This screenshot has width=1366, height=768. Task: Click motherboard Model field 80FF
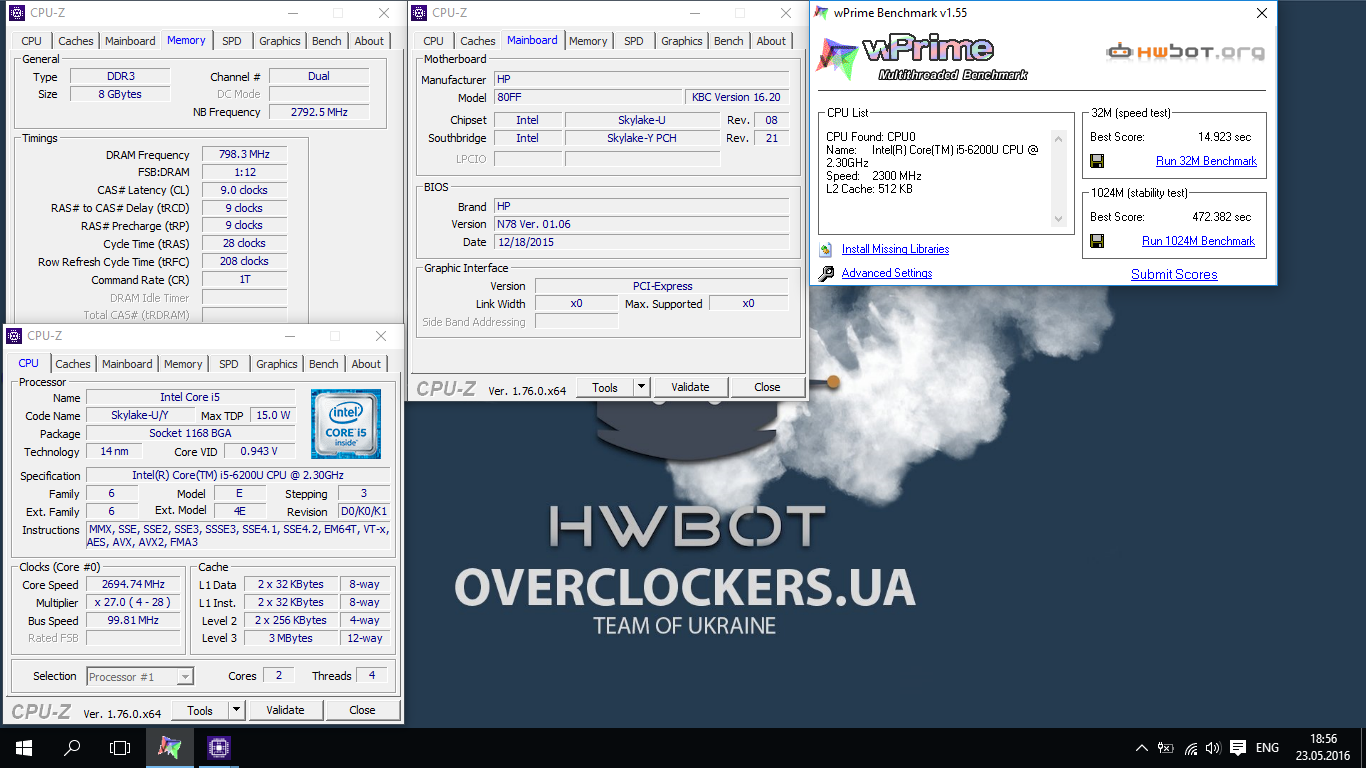(588, 97)
